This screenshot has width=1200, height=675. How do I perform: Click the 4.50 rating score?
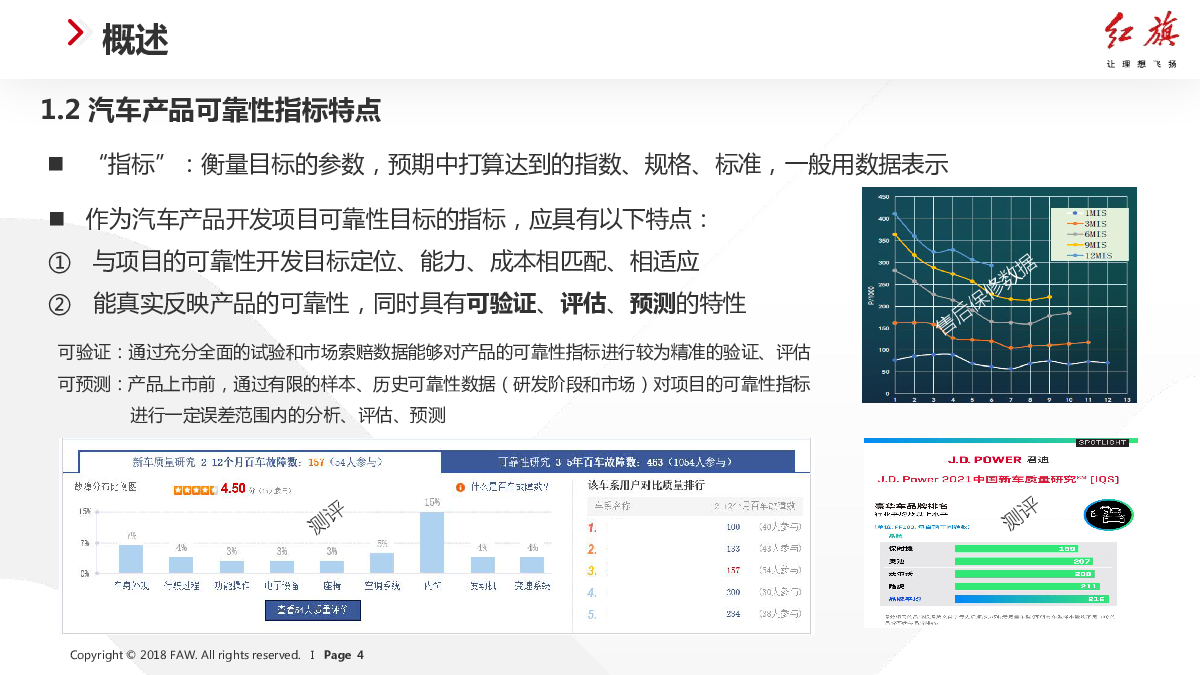pyautogui.click(x=232, y=489)
